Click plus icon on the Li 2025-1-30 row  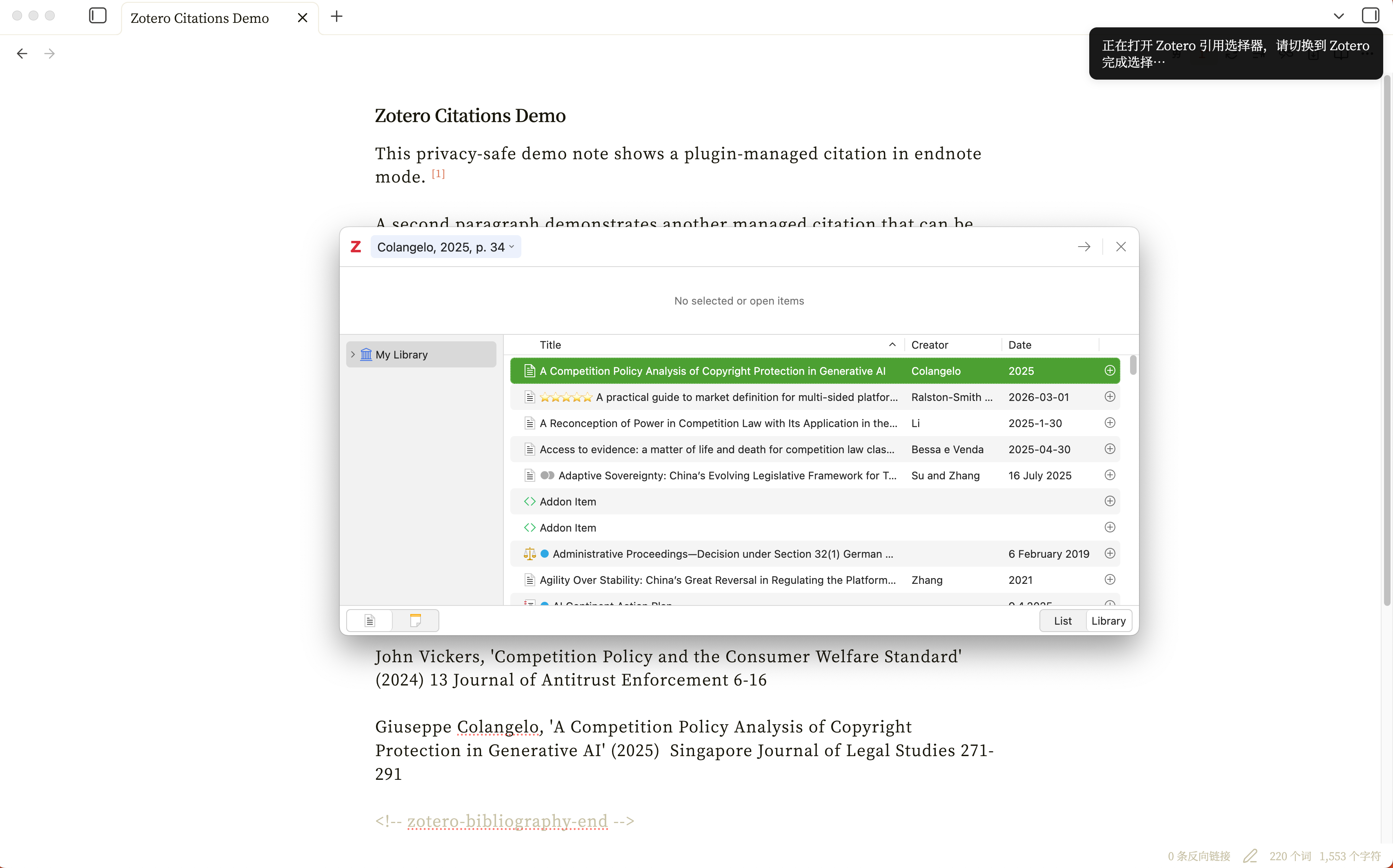tap(1110, 423)
